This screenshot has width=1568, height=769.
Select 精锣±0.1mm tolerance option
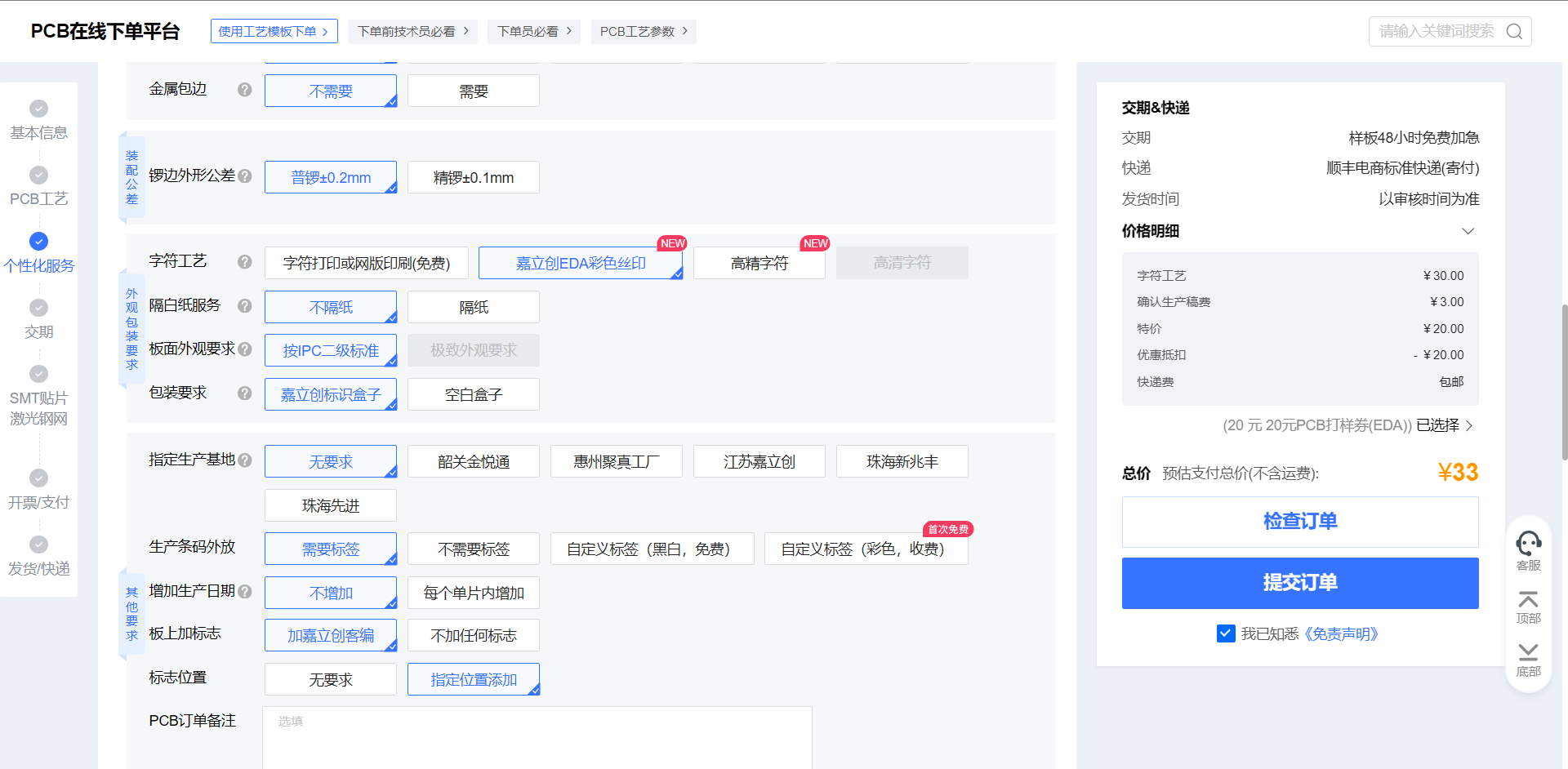click(474, 177)
